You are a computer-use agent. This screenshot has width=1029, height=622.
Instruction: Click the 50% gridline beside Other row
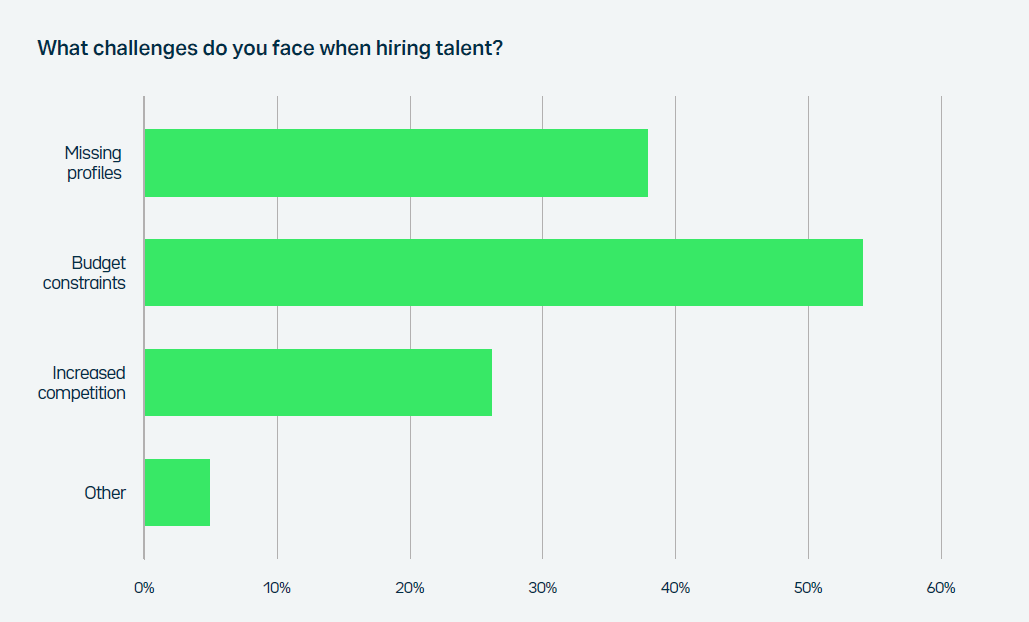(808, 492)
